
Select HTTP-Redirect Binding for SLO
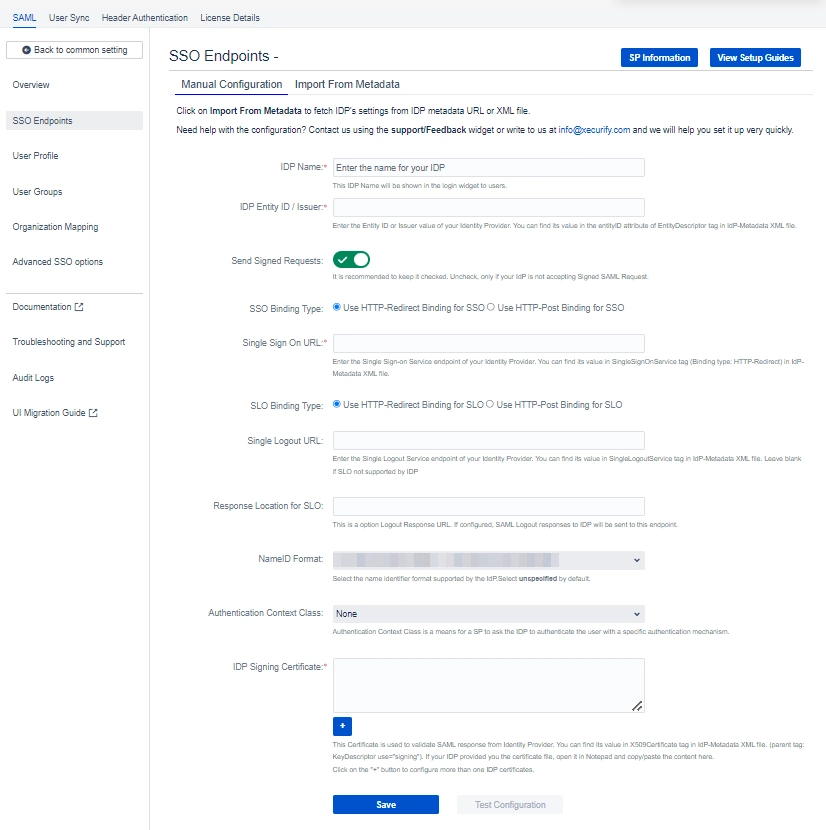337,404
